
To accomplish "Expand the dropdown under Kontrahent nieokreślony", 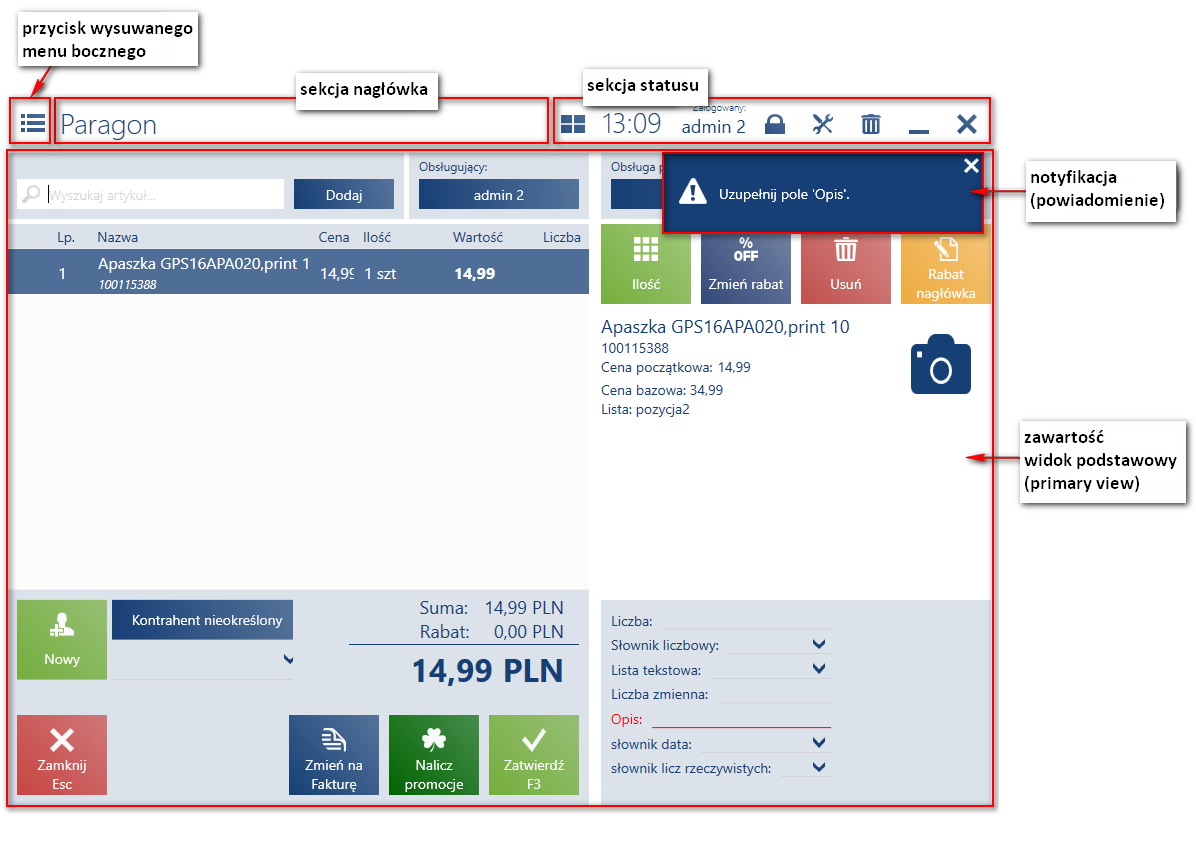I will coord(288,659).
